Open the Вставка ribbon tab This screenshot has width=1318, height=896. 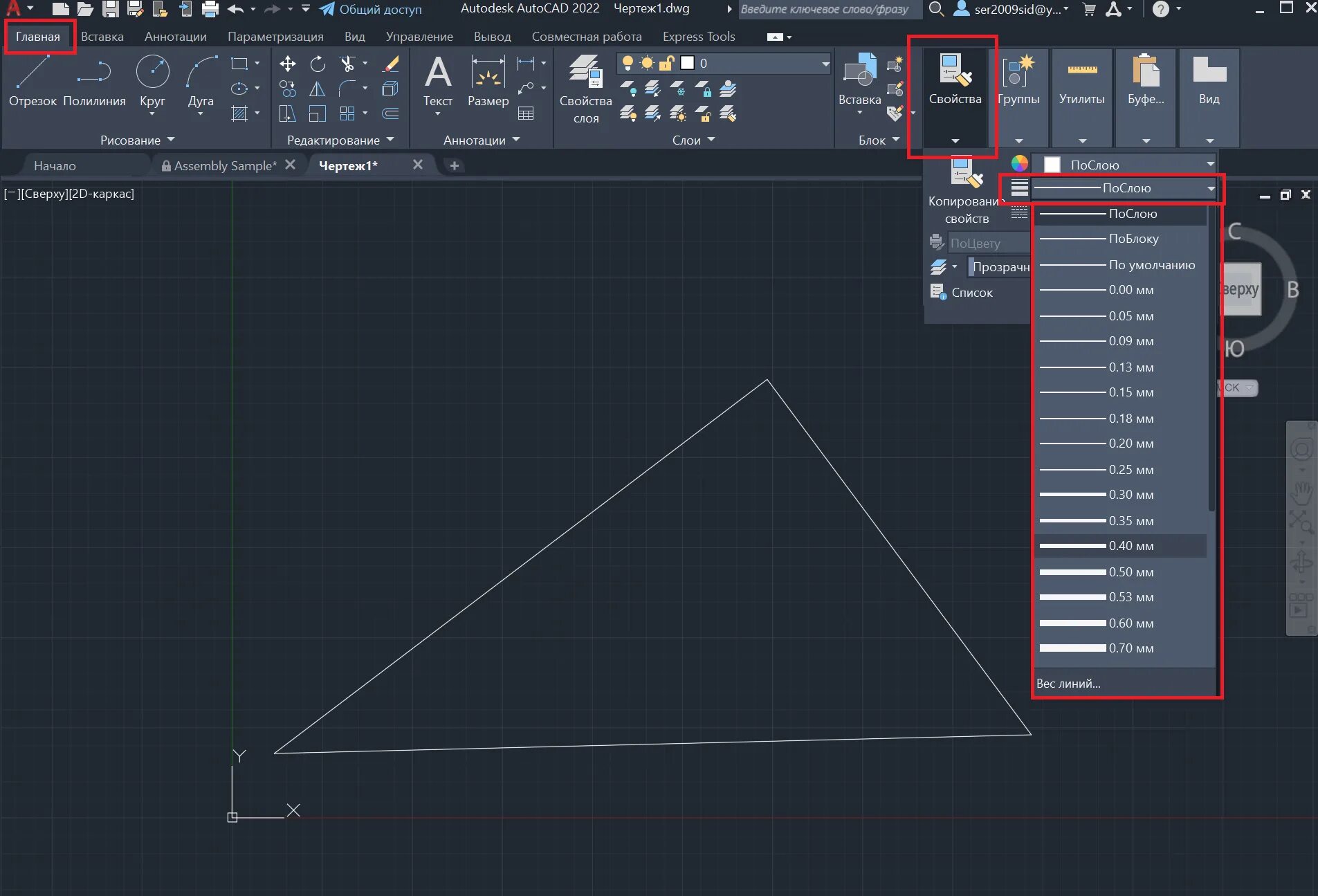(102, 37)
